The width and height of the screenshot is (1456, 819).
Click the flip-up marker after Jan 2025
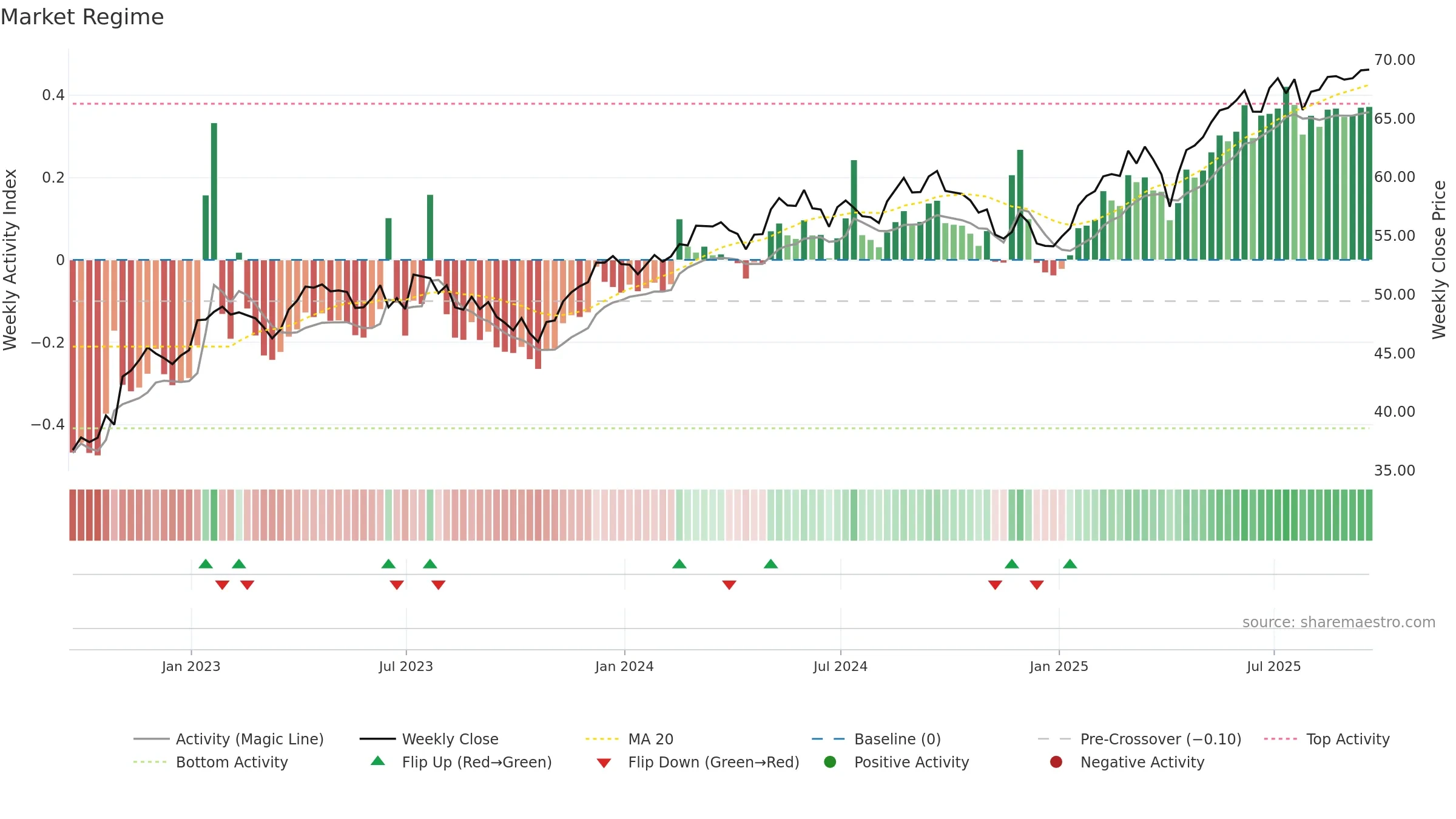1070,564
